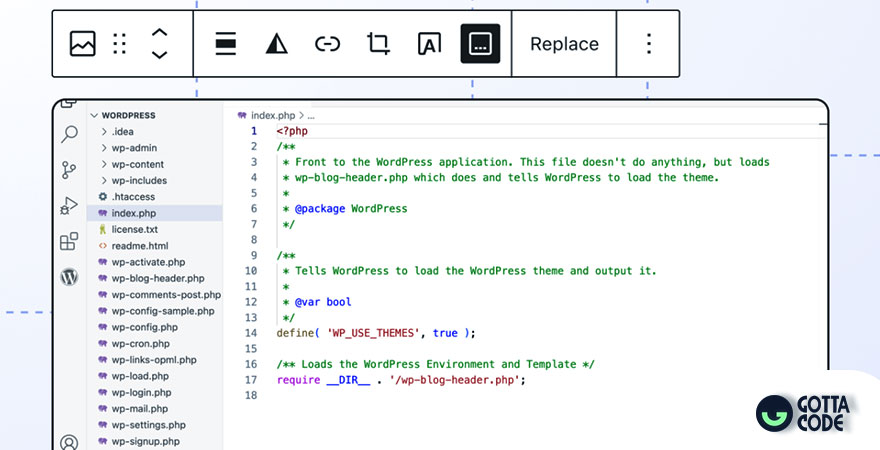Open wp-signup.php file
Image resolution: width=880 pixels, height=450 pixels.
point(139,441)
